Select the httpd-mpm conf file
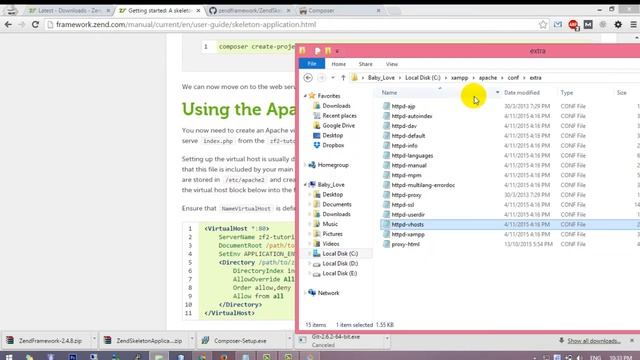Viewport: 640px width, 360px height. [406, 175]
